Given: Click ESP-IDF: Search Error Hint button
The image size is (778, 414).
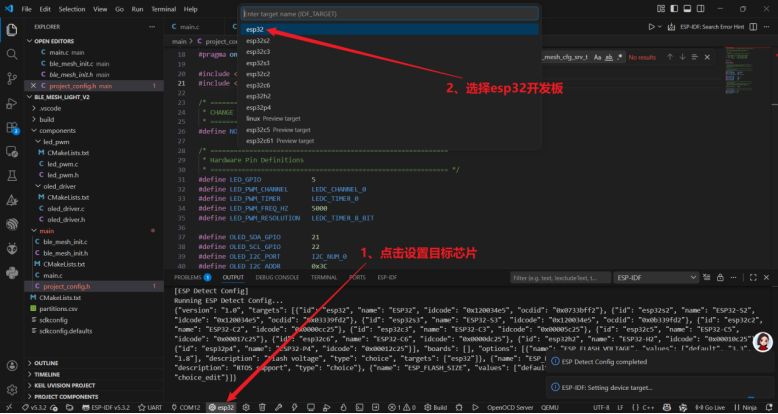Looking at the screenshot, I should click(x=712, y=27).
